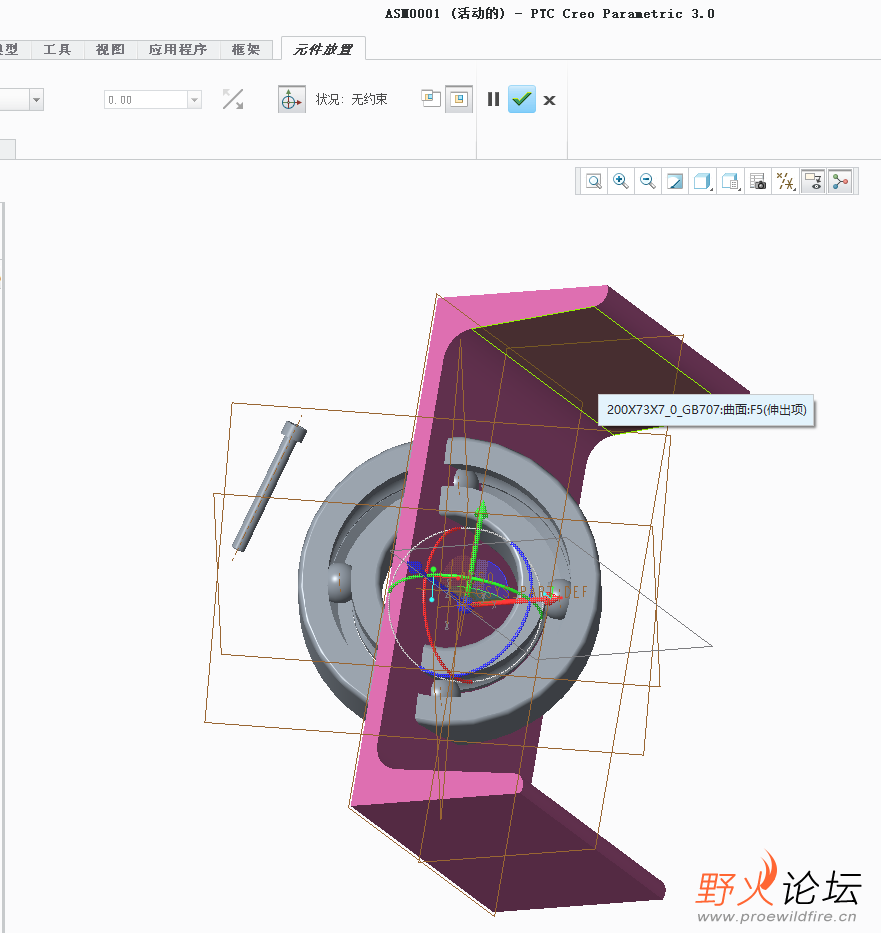The image size is (881, 933).
Task: Toggle the spin center icon
Action: tap(840, 181)
